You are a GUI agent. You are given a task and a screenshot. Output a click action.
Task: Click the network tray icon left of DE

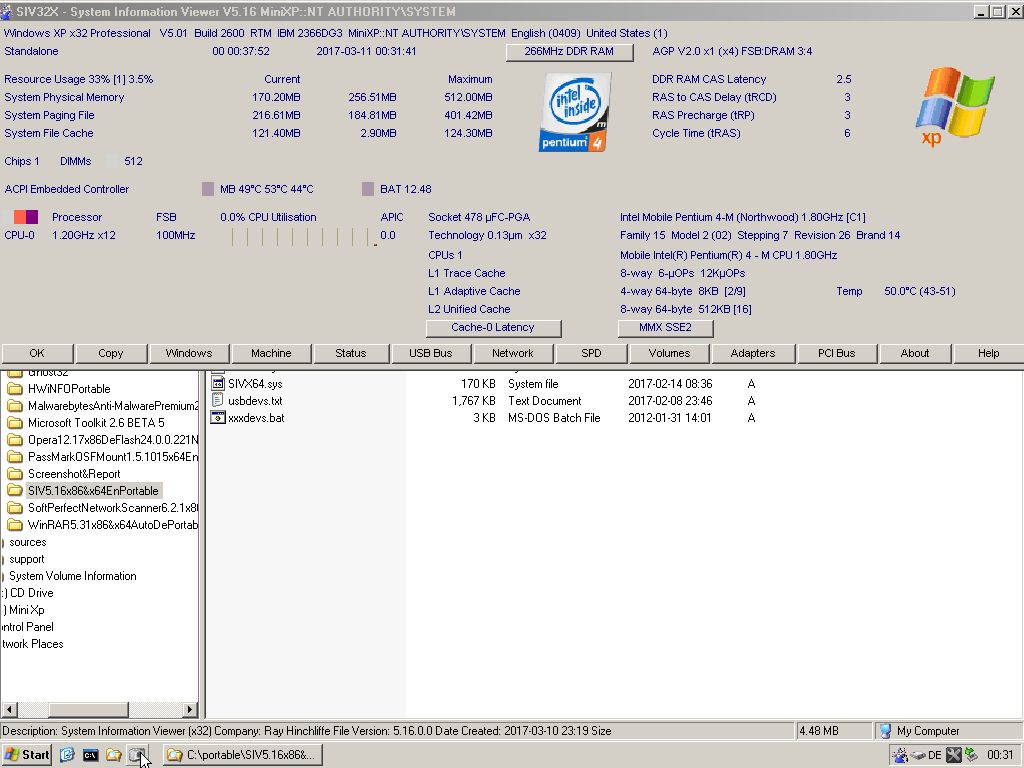point(900,755)
